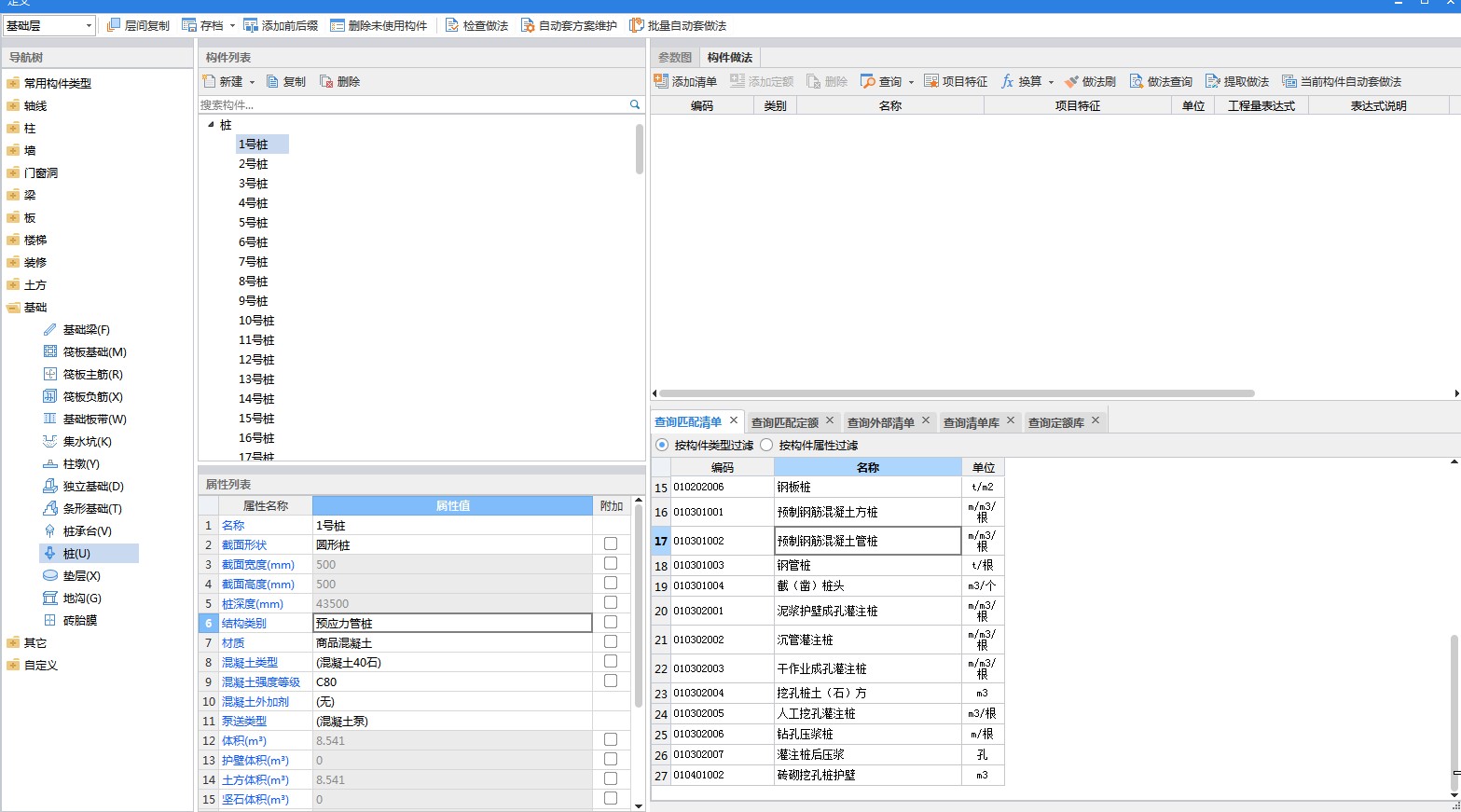This screenshot has width=1461, height=812.
Task: Collapse the 基础 tree node
Action: [13, 307]
